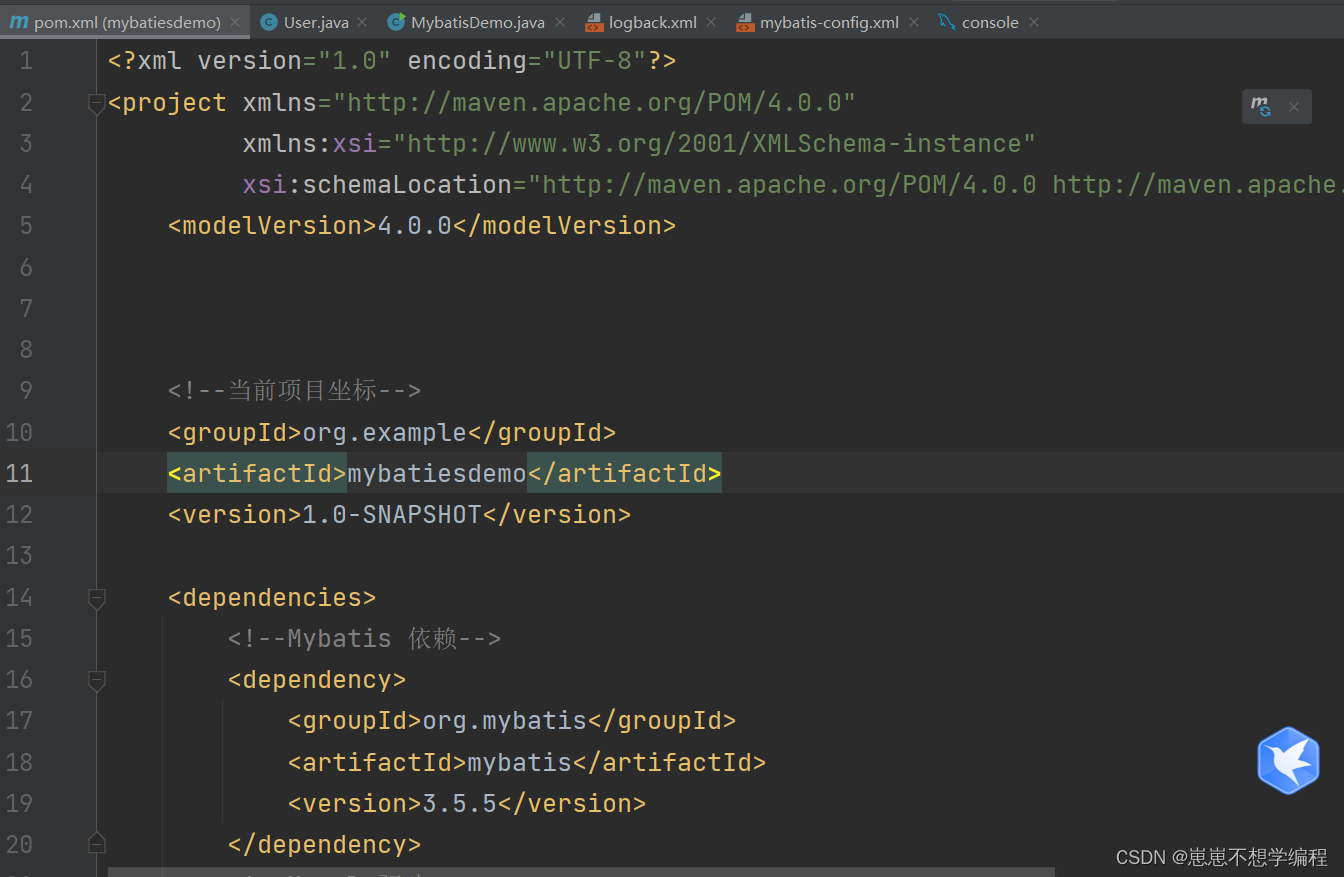The image size is (1344, 877).
Task: Click line number 11 in the gutter
Action: (19, 473)
